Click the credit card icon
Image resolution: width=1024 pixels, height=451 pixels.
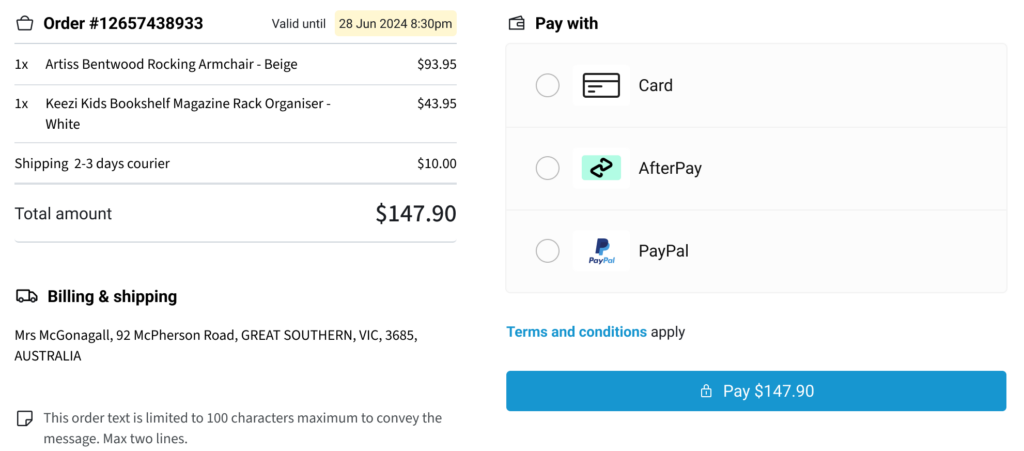601,86
